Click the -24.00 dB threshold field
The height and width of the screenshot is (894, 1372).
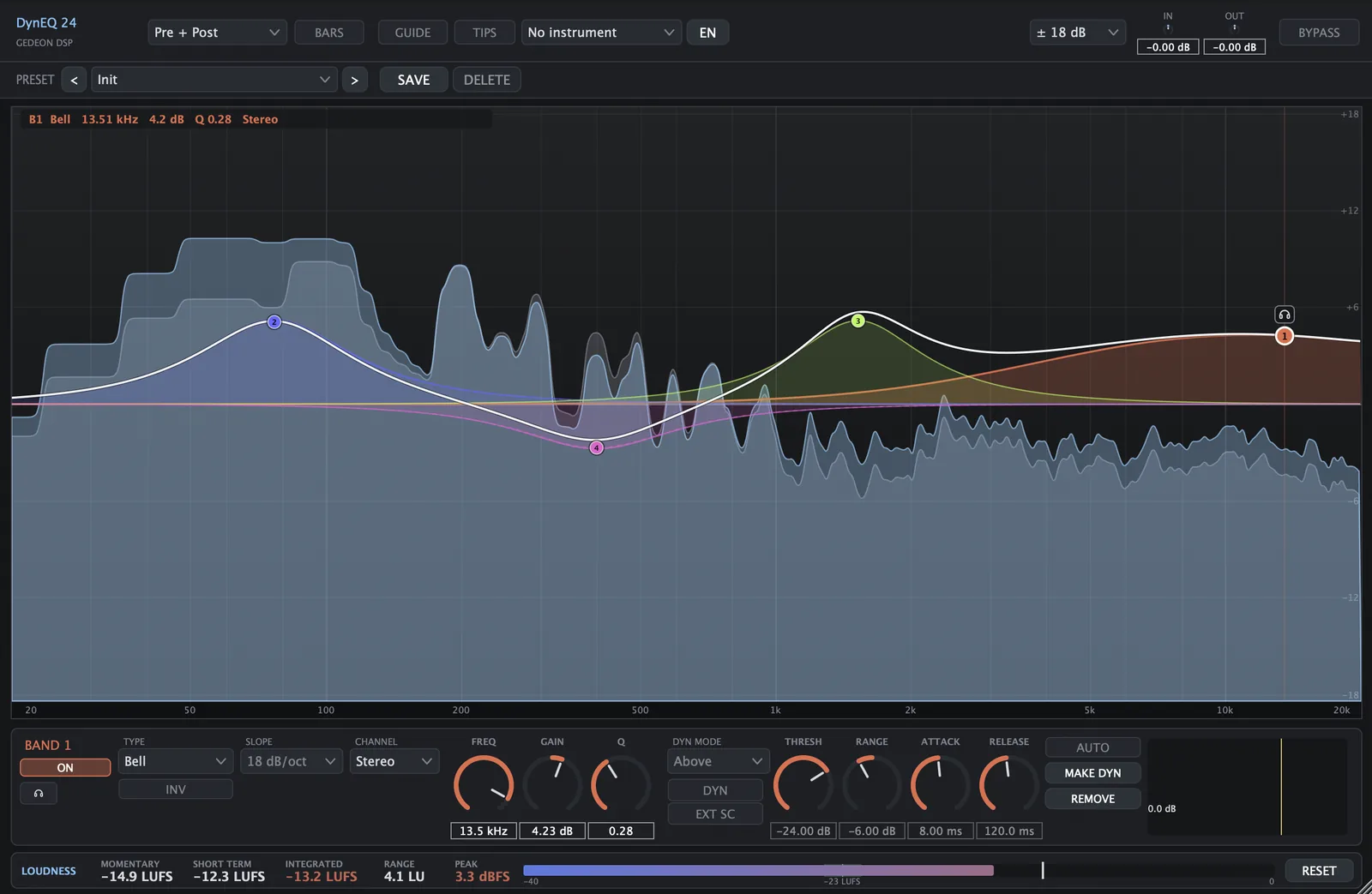tap(803, 831)
